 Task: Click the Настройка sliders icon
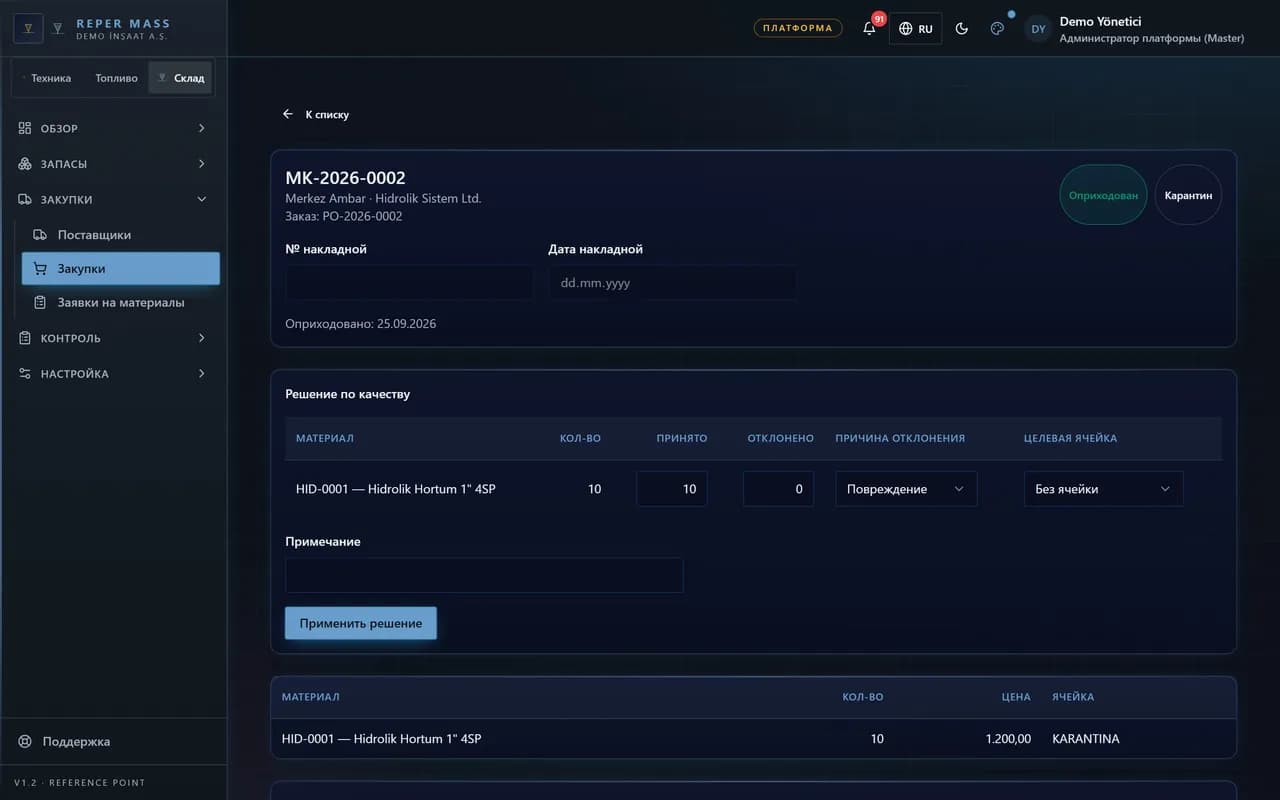tap(25, 374)
